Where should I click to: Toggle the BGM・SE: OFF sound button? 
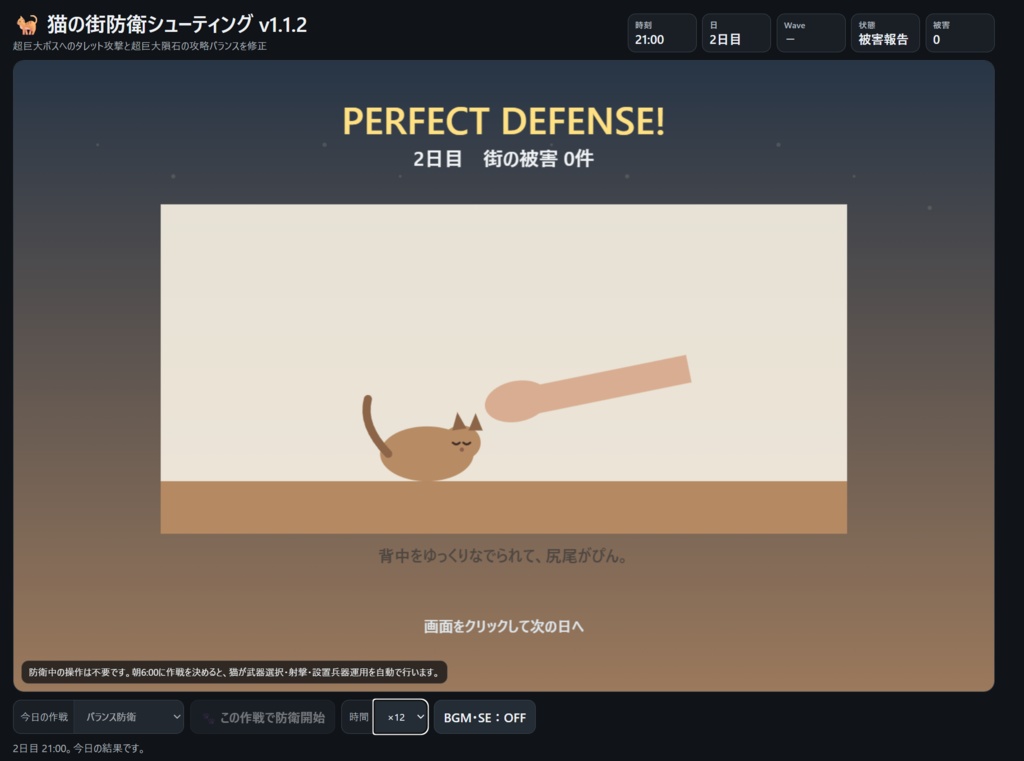click(x=485, y=717)
